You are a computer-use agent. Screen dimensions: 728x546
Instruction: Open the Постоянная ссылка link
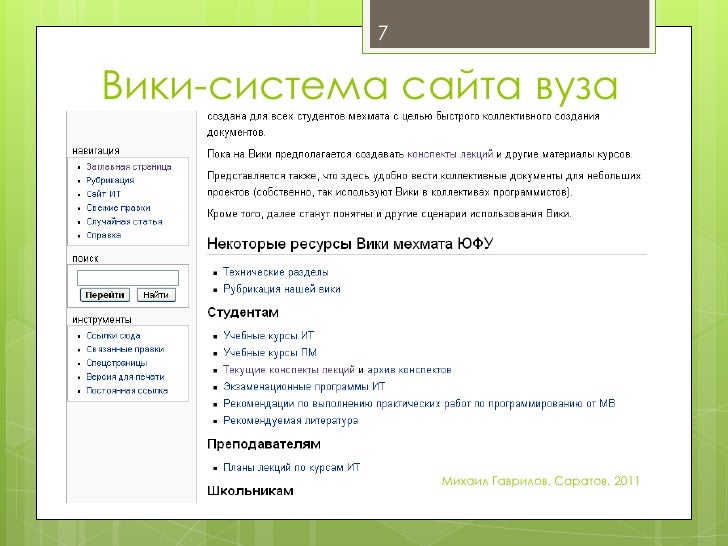(127, 391)
